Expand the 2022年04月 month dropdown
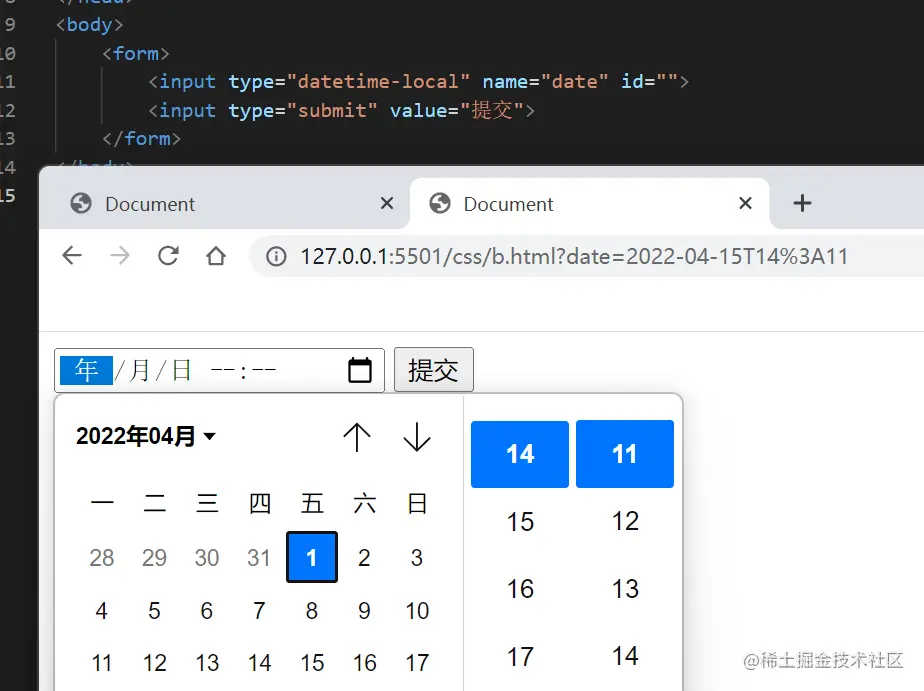Viewport: 924px width, 691px height. click(146, 437)
